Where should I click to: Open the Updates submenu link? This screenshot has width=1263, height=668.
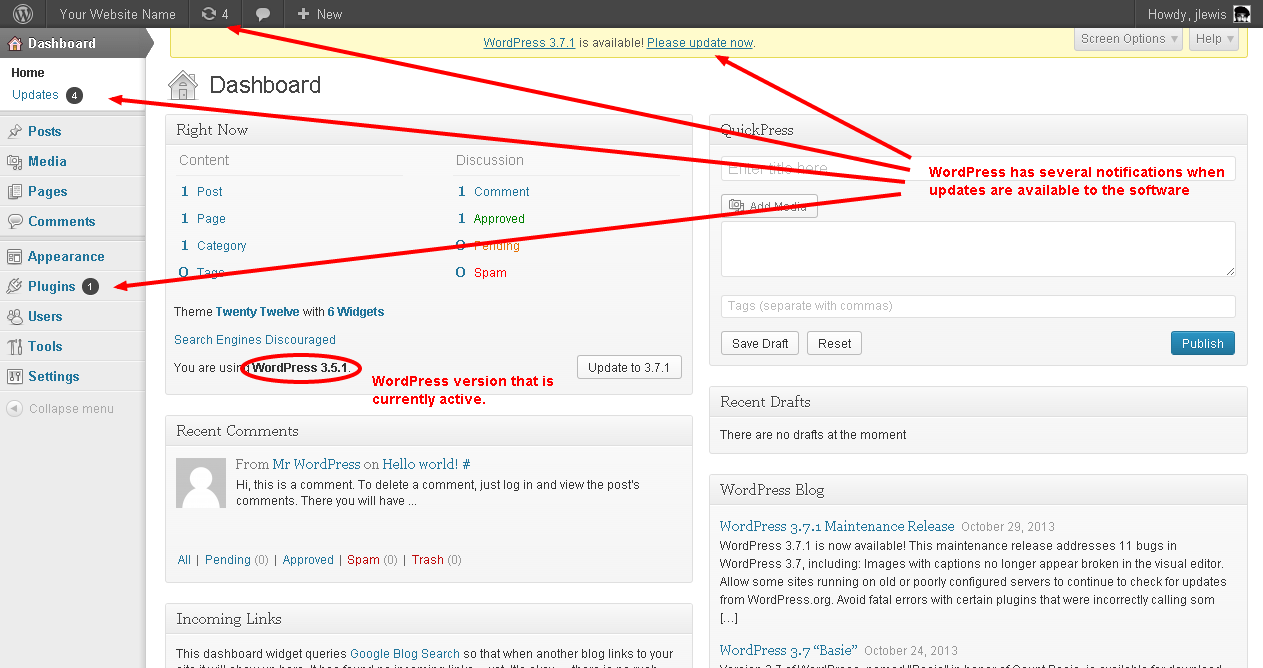pos(35,95)
